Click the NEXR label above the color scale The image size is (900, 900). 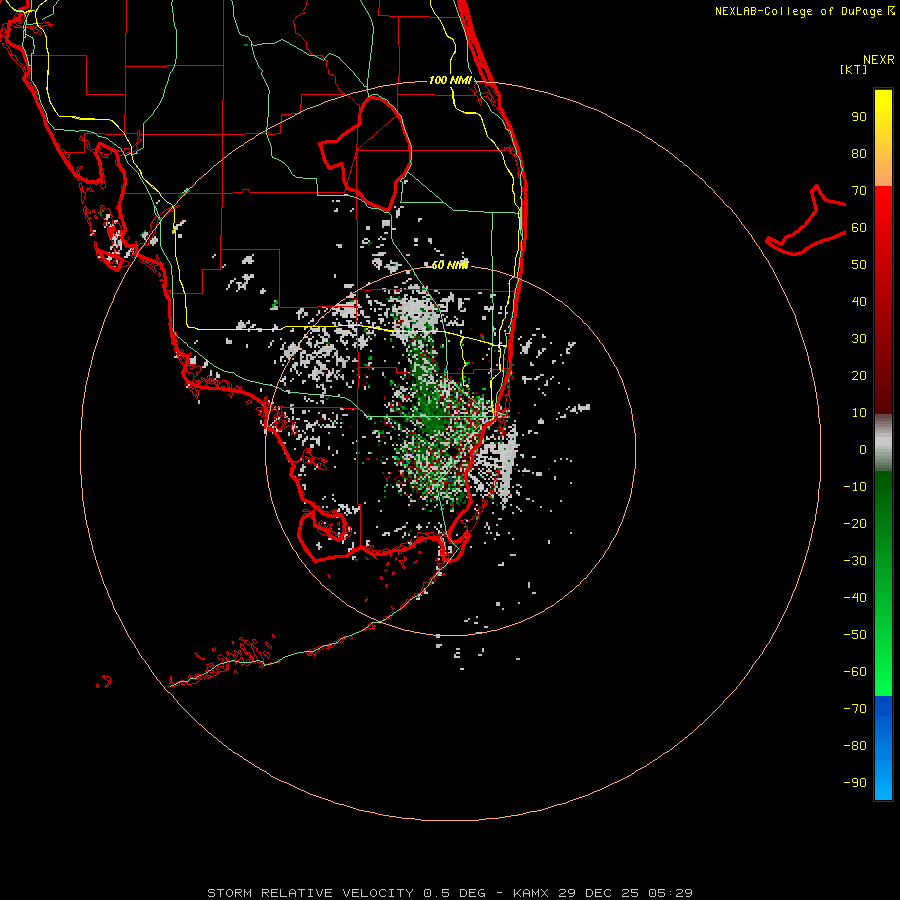(x=878, y=60)
